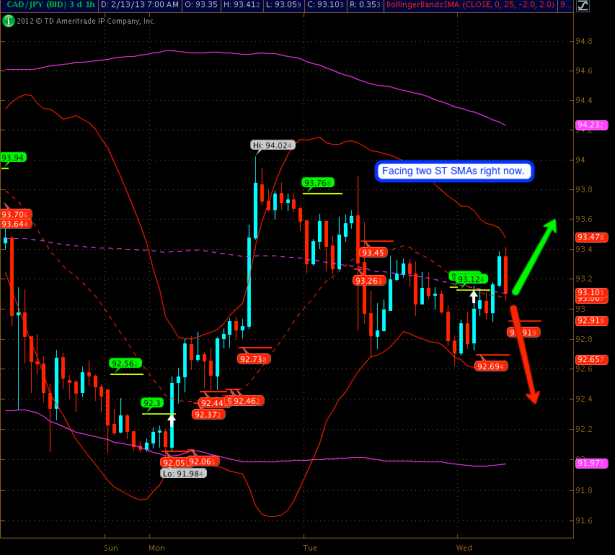This screenshot has width=615, height=555.
Task: Click the red 92.73 price bubble
Action: coord(253,358)
